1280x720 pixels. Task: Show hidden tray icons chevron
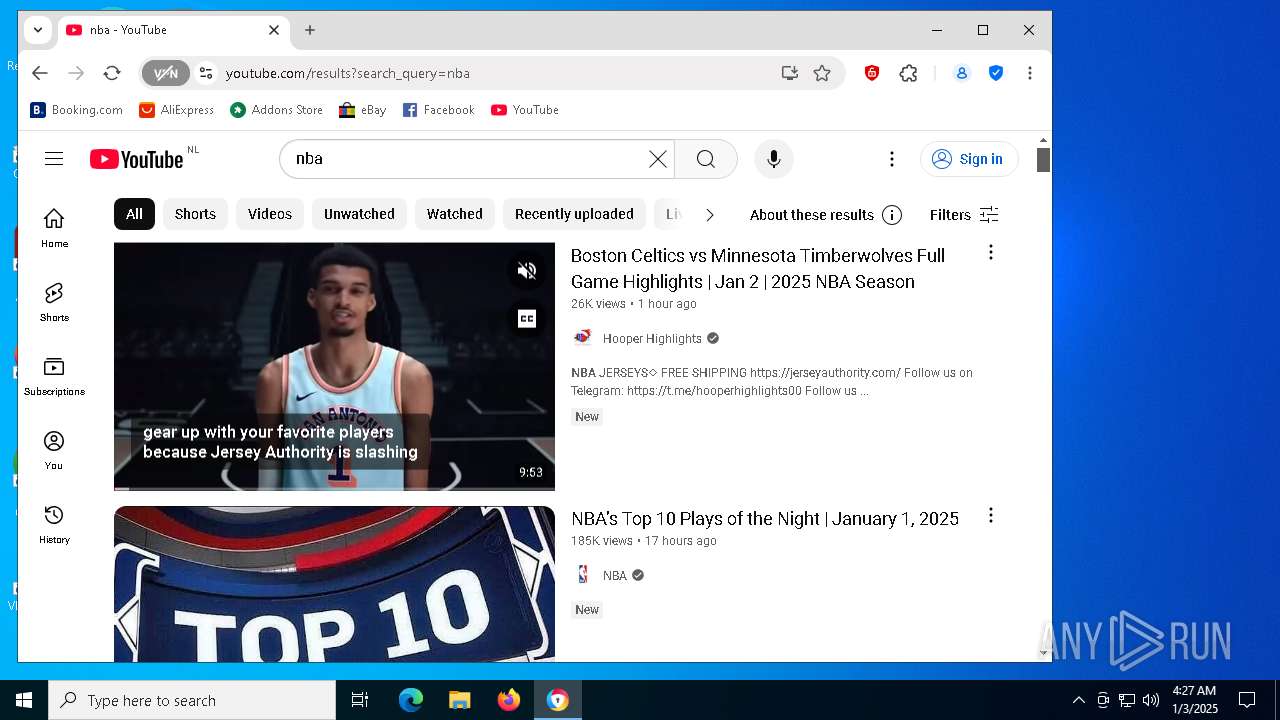1078,700
